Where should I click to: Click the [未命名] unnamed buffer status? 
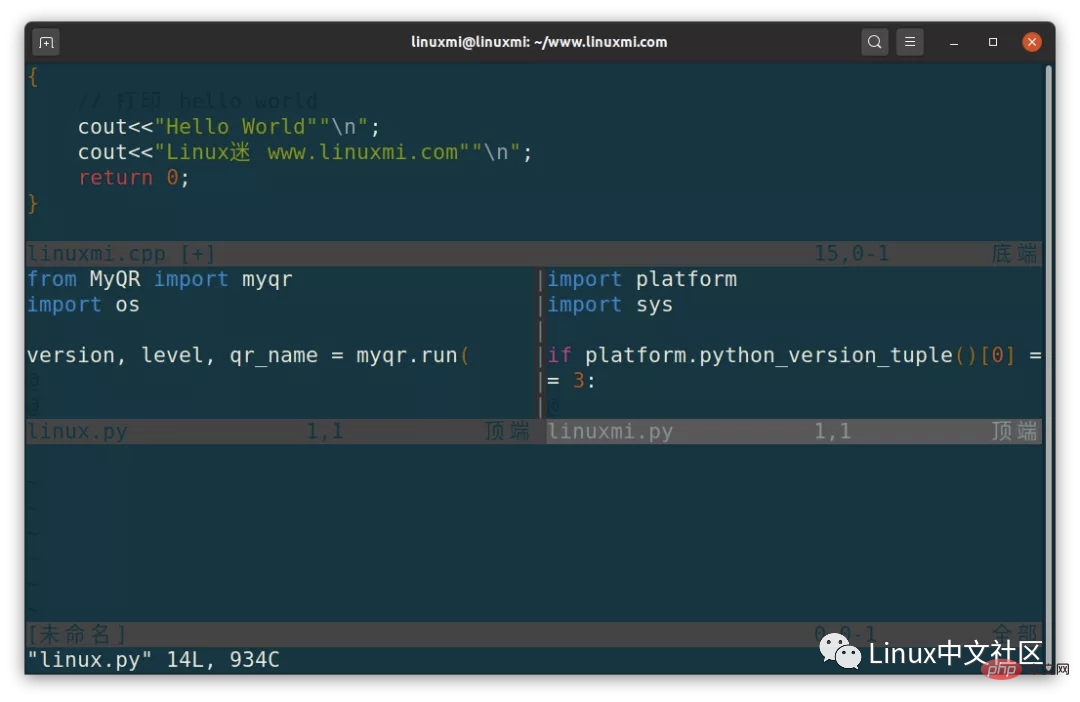(76, 634)
